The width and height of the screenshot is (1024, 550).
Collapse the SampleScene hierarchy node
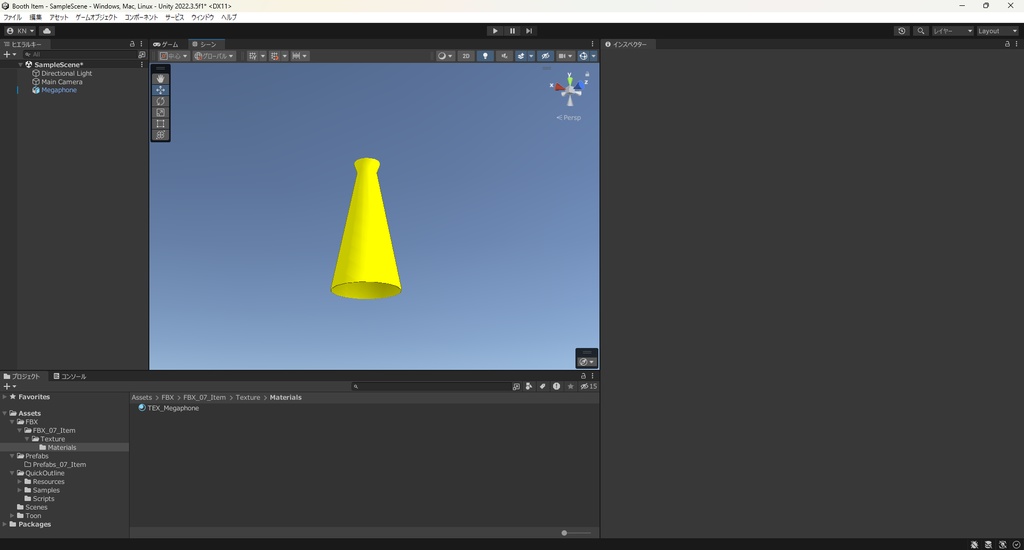(x=21, y=65)
